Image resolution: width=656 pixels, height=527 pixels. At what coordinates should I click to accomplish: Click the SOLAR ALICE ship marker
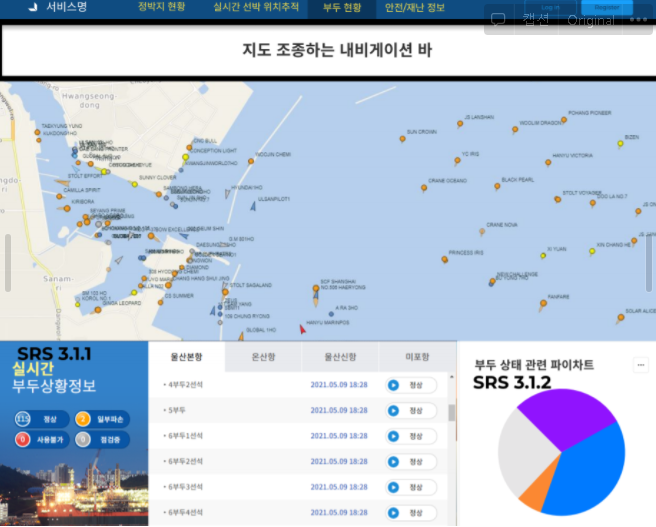coord(621,318)
